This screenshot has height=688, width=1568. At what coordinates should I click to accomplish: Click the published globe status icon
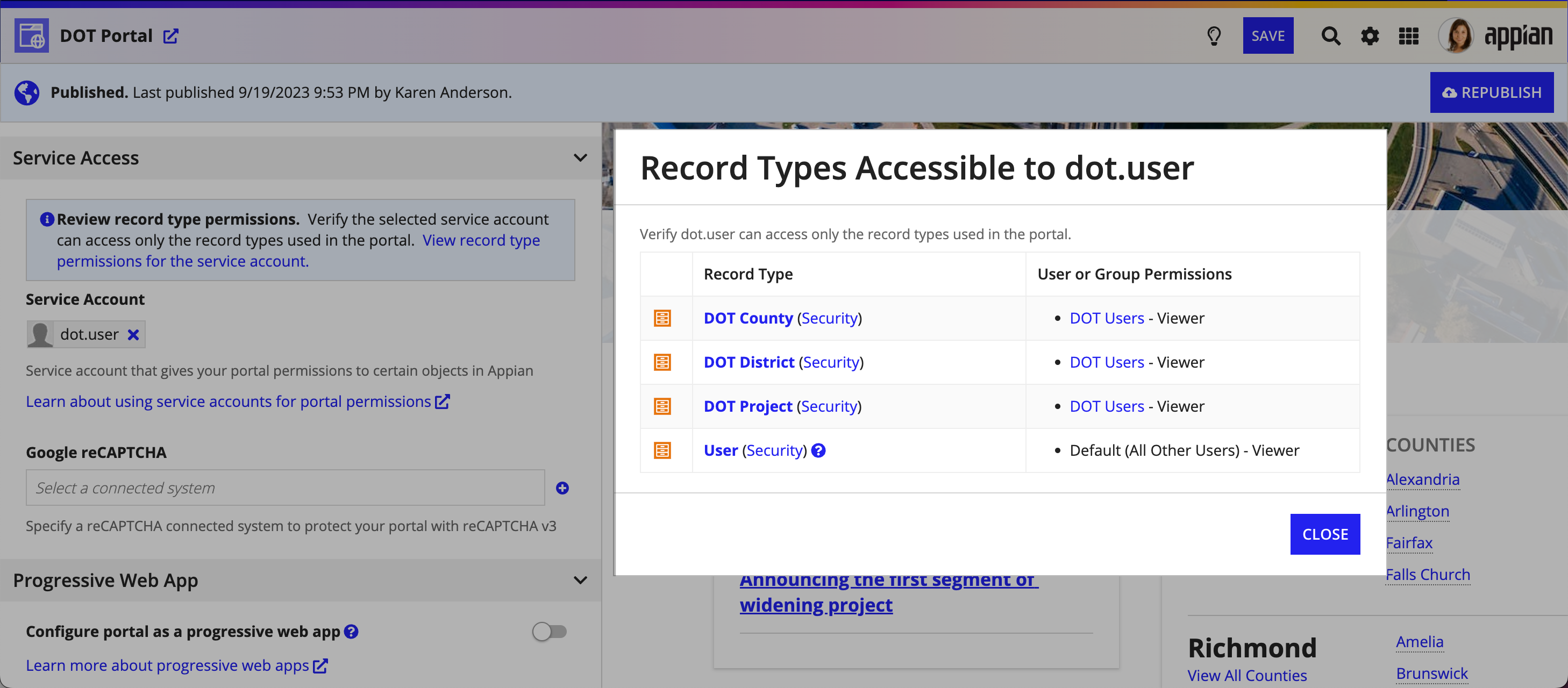[27, 92]
